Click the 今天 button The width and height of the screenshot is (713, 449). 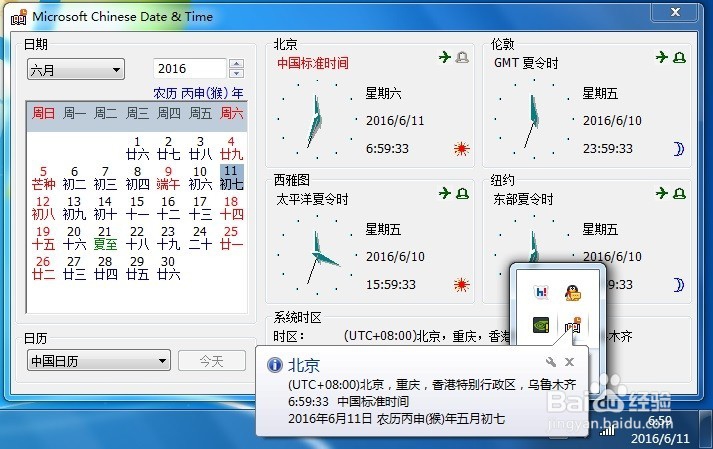click(x=212, y=361)
